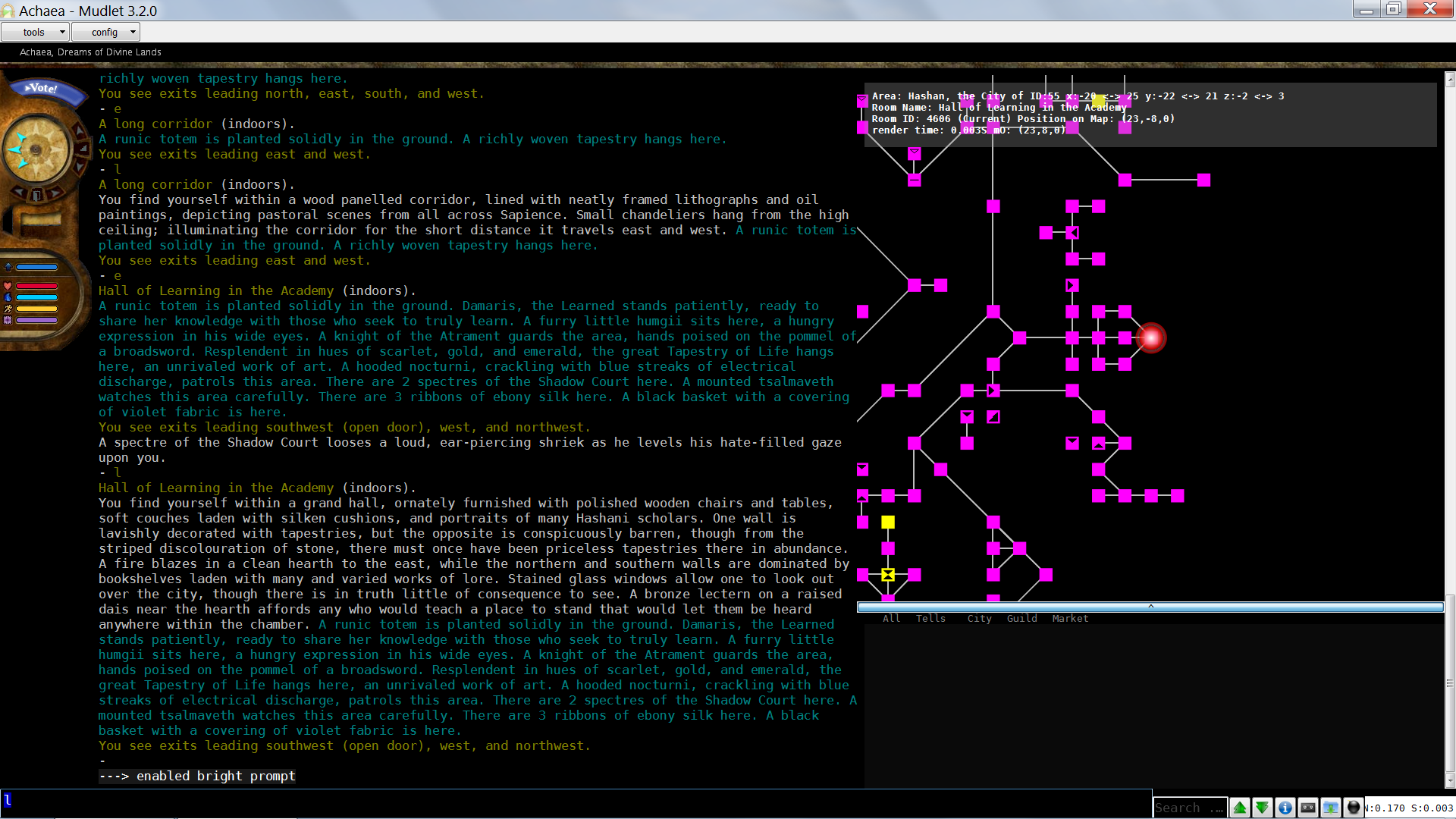Screen dimensions: 1456x819
Task: Switch to the Tells chat tab
Action: [930, 619]
